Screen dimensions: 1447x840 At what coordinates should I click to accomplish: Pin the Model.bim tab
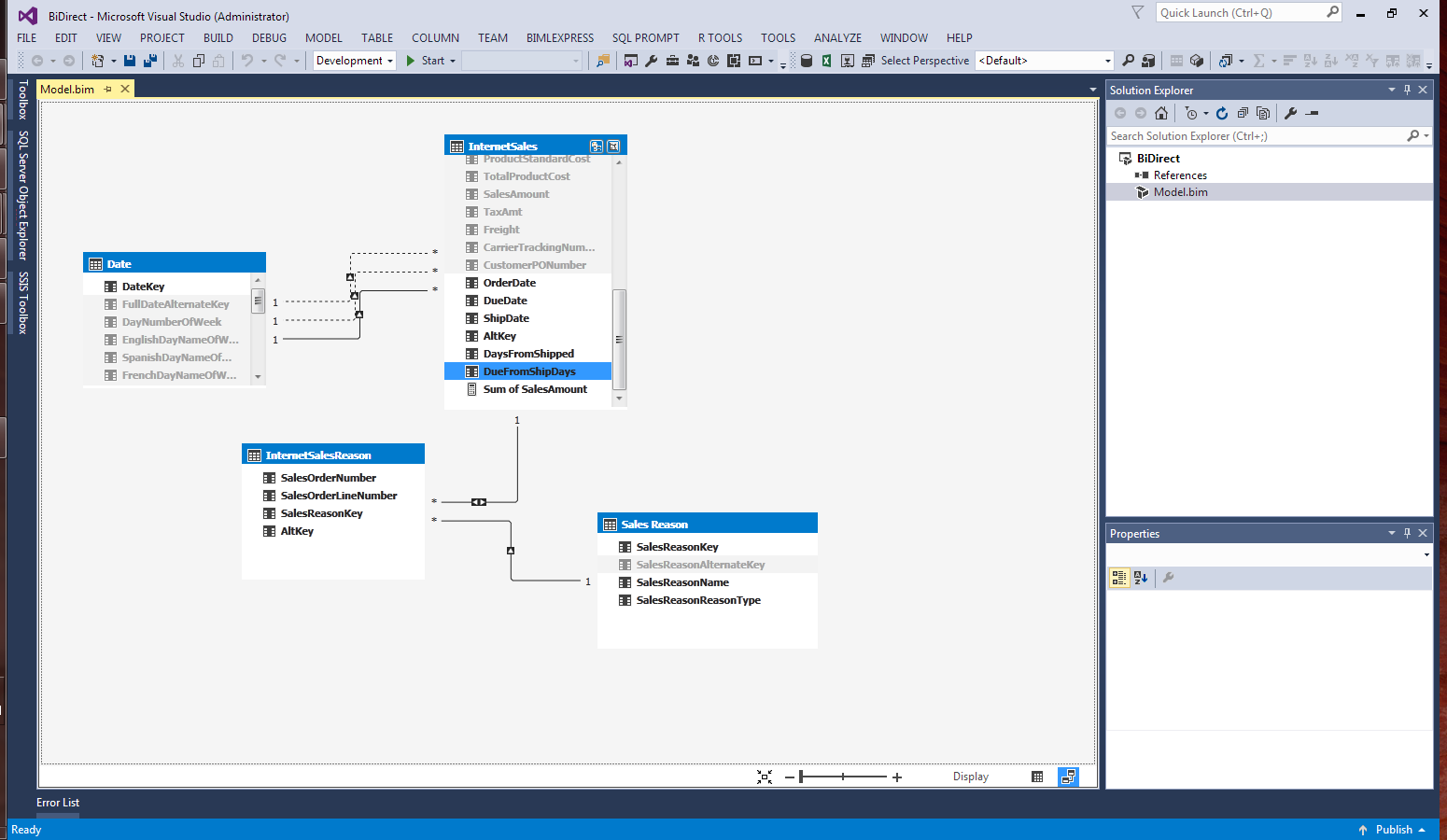coord(108,89)
